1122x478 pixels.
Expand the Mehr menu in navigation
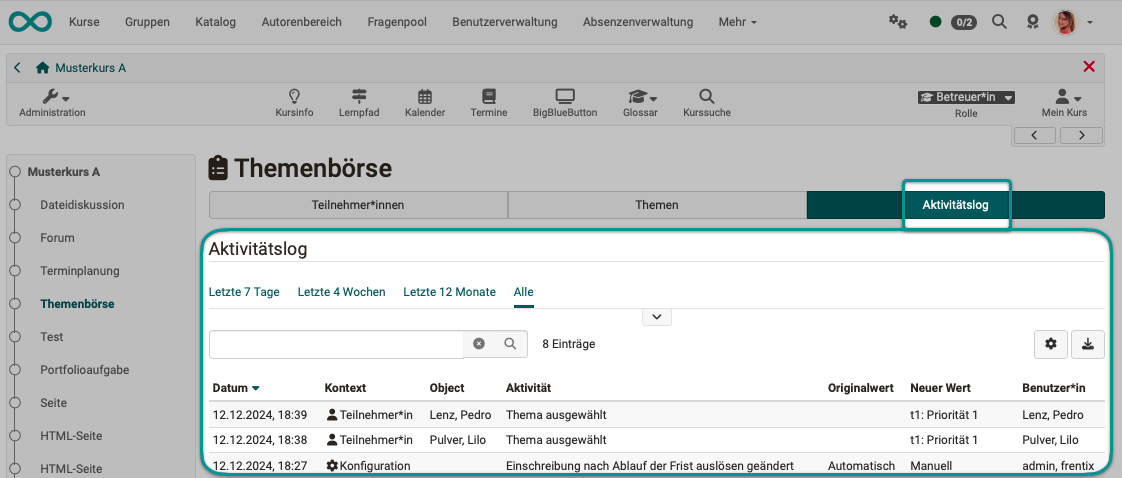[738, 22]
